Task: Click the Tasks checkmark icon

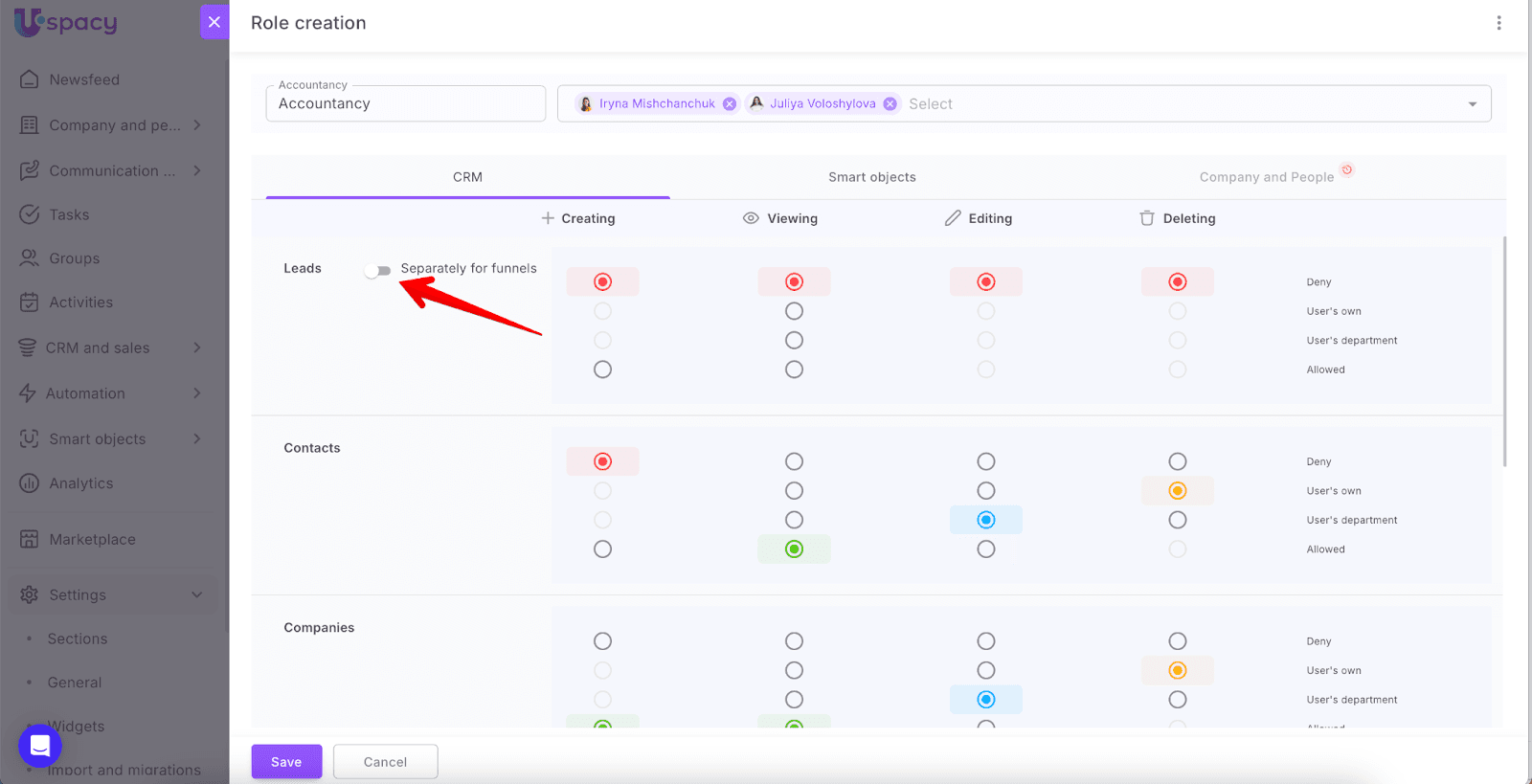Action: (x=30, y=214)
